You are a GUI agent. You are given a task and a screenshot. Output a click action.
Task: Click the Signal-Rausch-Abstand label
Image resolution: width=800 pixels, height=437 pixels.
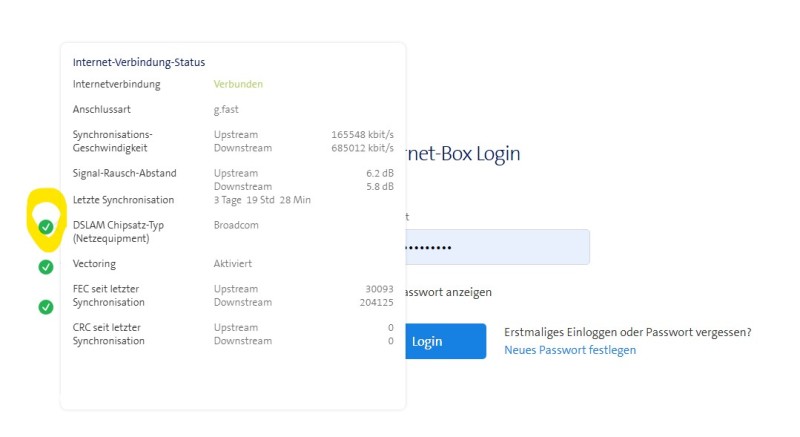pos(123,173)
